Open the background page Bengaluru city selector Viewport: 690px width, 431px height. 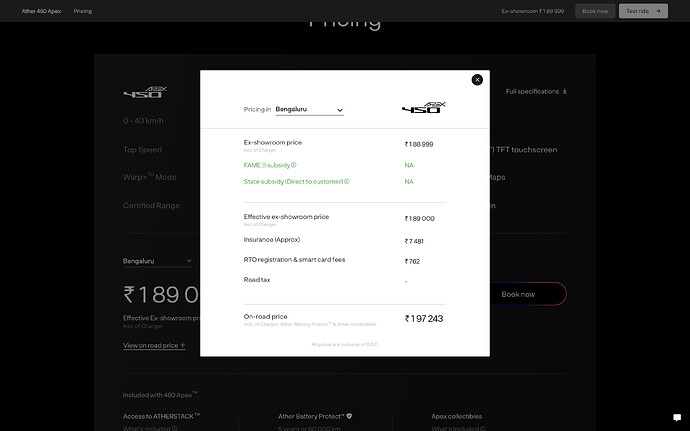157,261
